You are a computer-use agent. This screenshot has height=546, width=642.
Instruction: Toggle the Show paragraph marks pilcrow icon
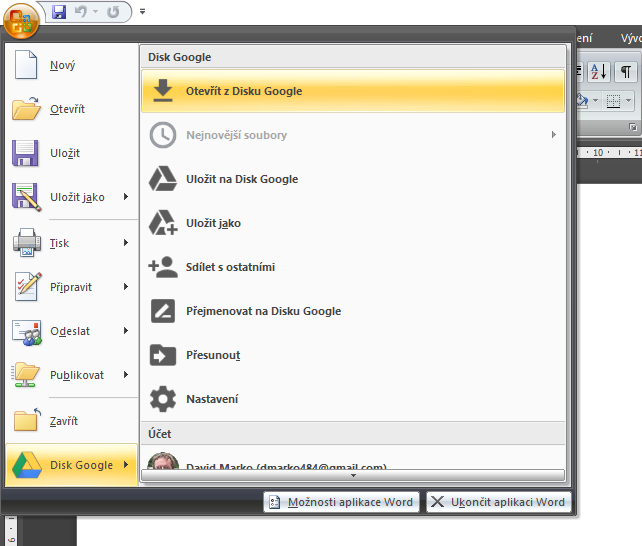coord(625,72)
